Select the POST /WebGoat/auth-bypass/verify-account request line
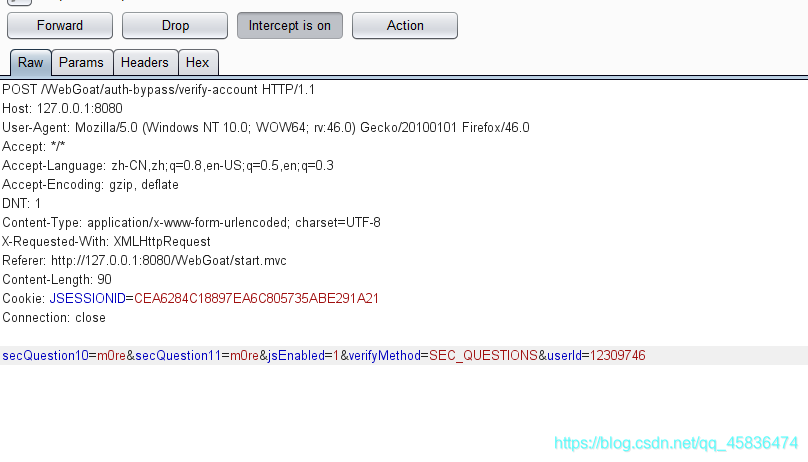808x462 pixels. click(158, 90)
